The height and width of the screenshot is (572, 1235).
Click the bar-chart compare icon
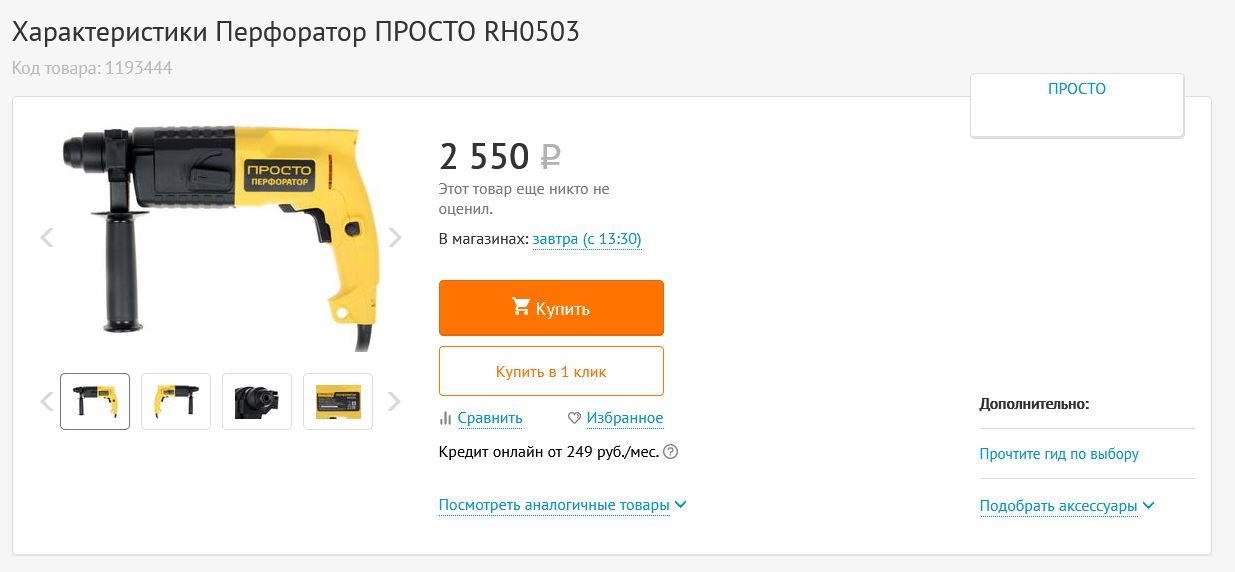[446, 418]
